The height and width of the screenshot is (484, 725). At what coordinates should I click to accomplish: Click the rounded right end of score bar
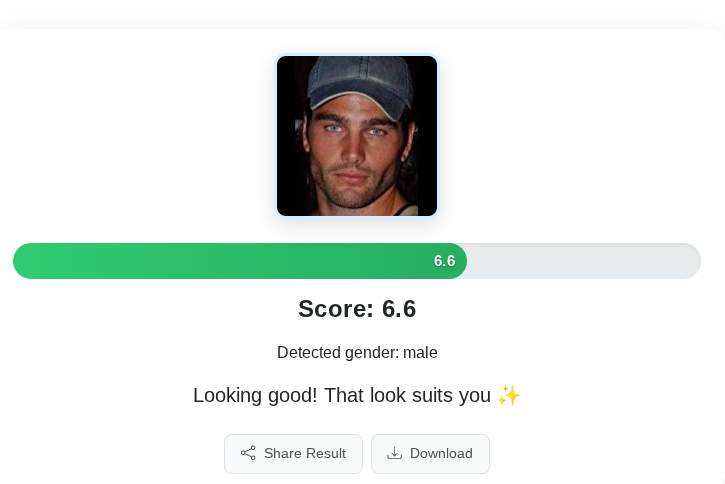pos(690,261)
